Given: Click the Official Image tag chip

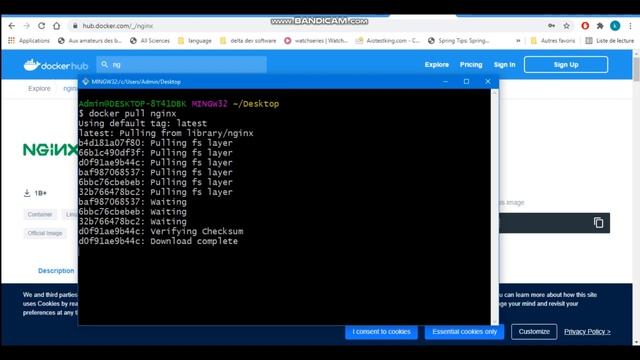Looking at the screenshot, I should [x=45, y=233].
